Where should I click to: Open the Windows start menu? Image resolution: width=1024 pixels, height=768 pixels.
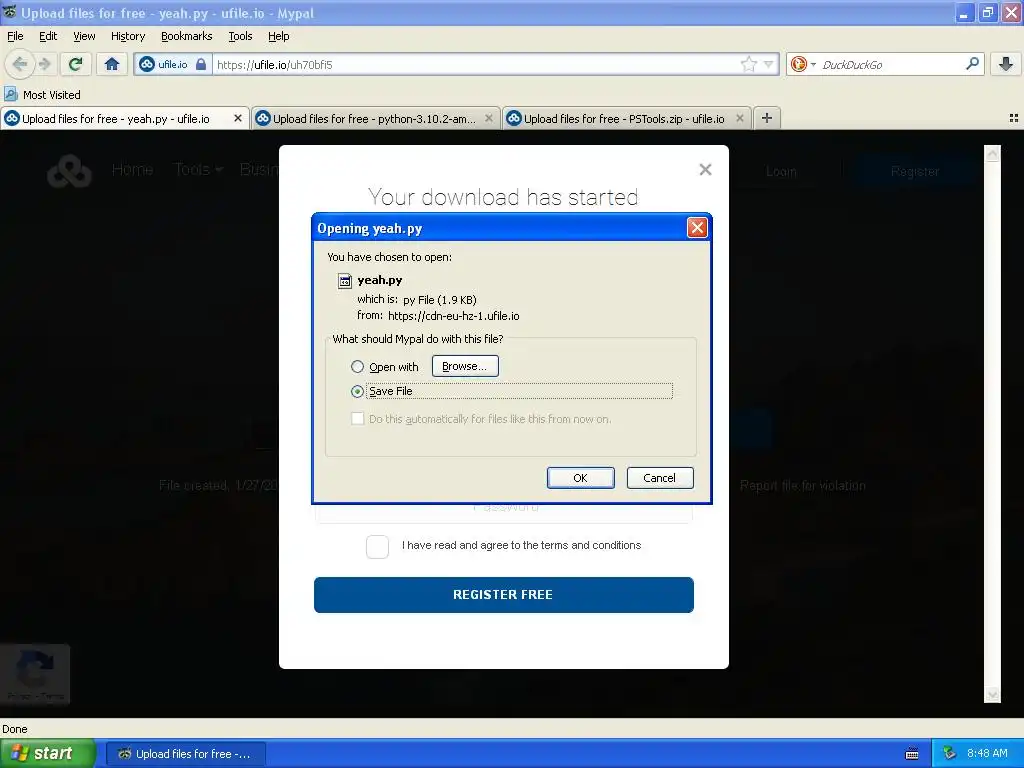pyautogui.click(x=48, y=754)
